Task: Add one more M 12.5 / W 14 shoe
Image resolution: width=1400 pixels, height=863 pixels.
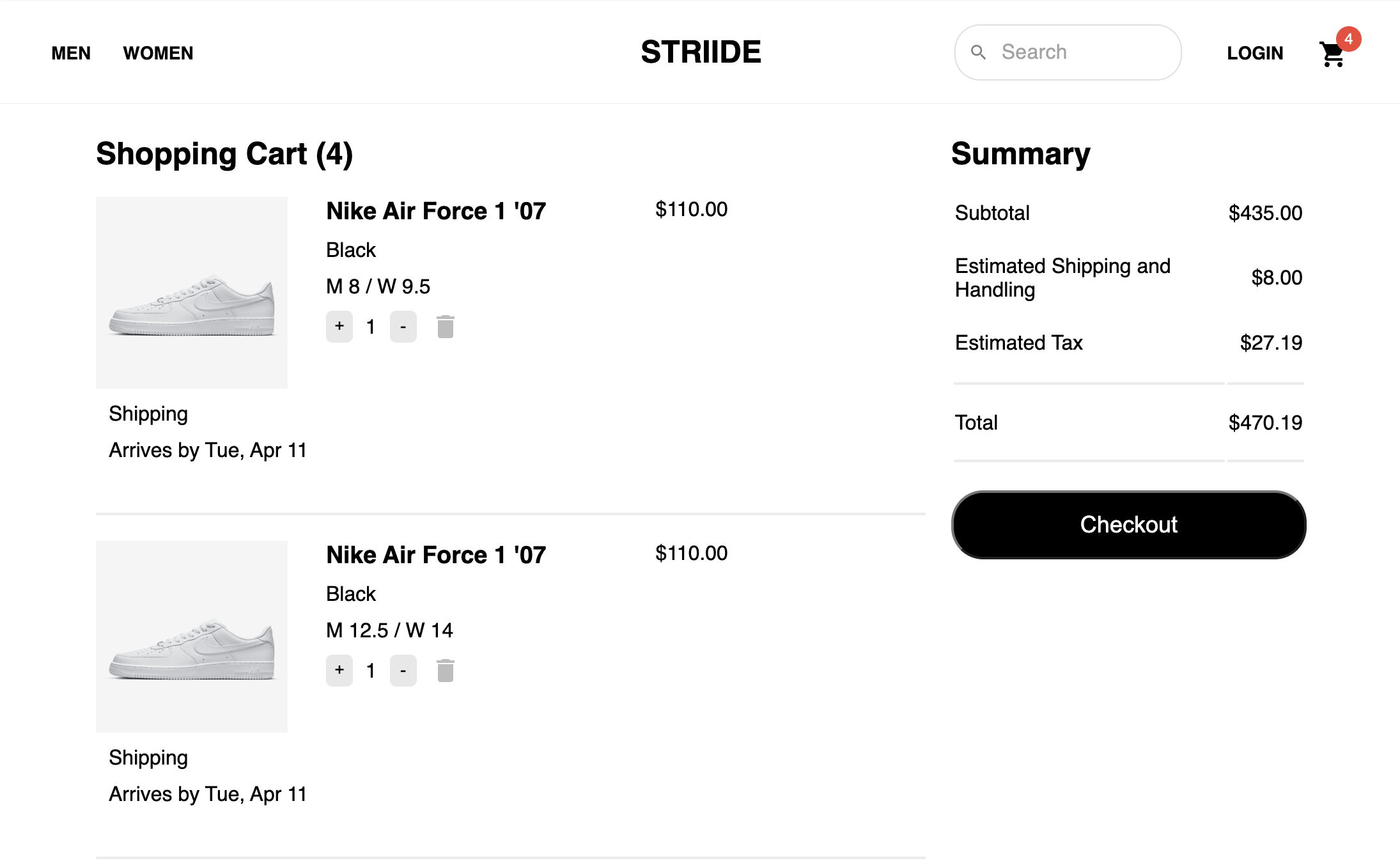Action: [339, 671]
